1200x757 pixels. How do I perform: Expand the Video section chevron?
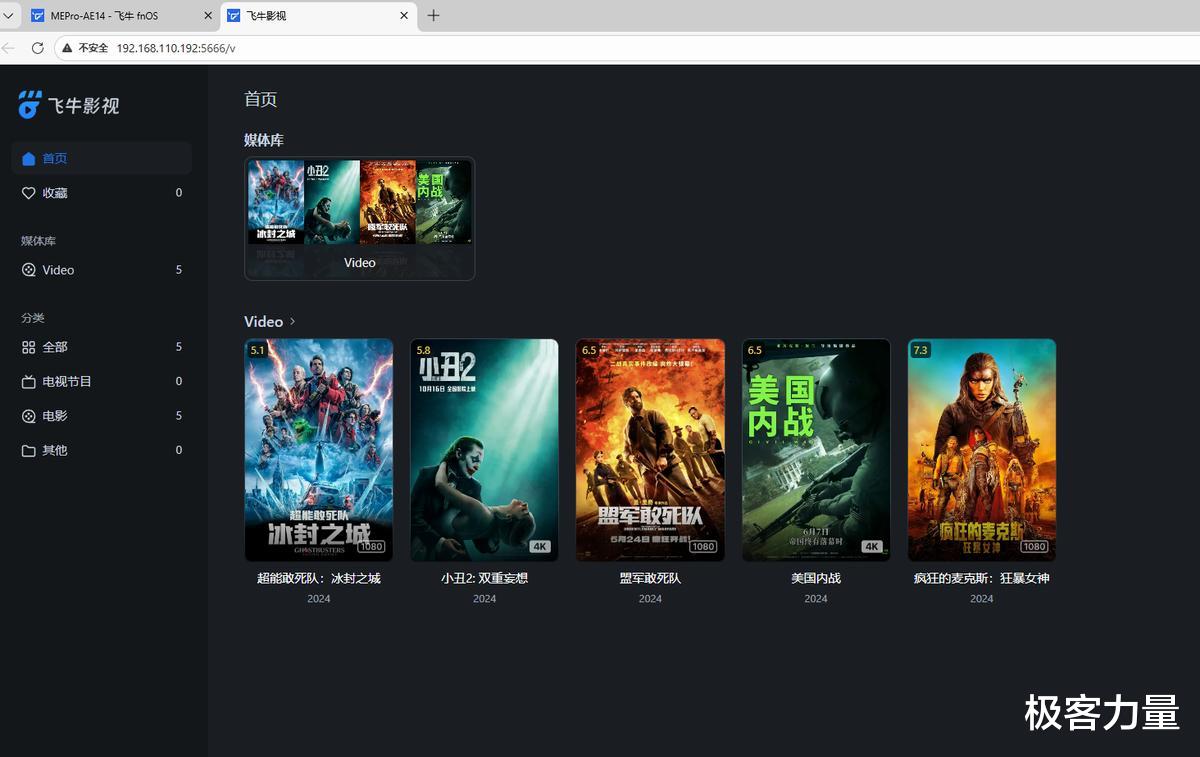click(293, 321)
